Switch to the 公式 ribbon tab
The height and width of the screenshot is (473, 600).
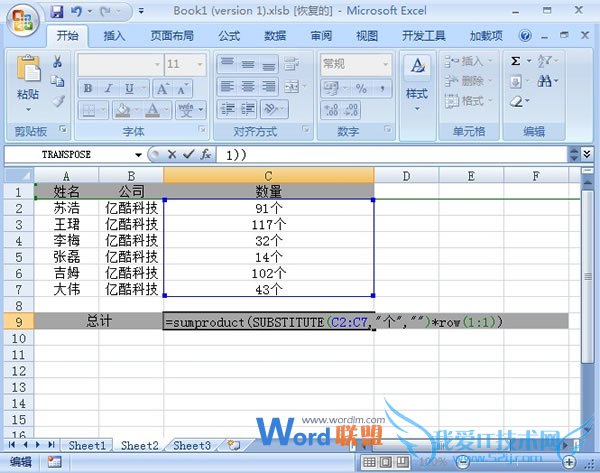(229, 36)
